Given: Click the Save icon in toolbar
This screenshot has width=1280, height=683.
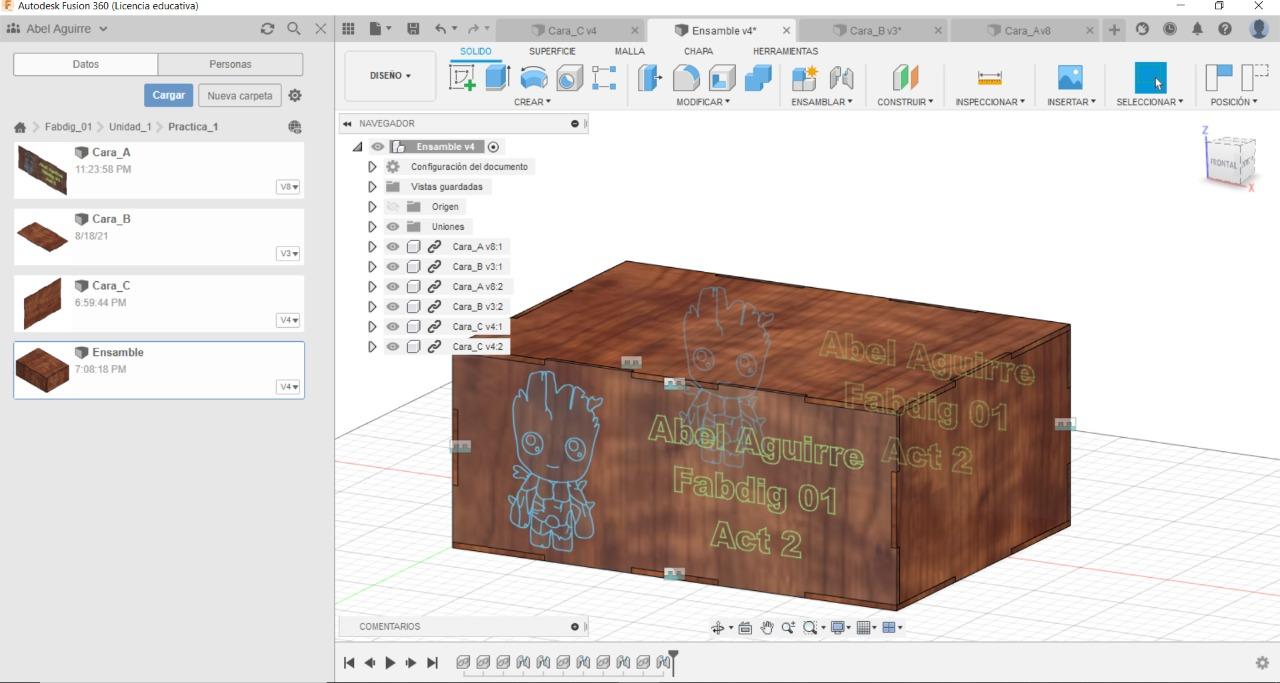Looking at the screenshot, I should pos(413,30).
